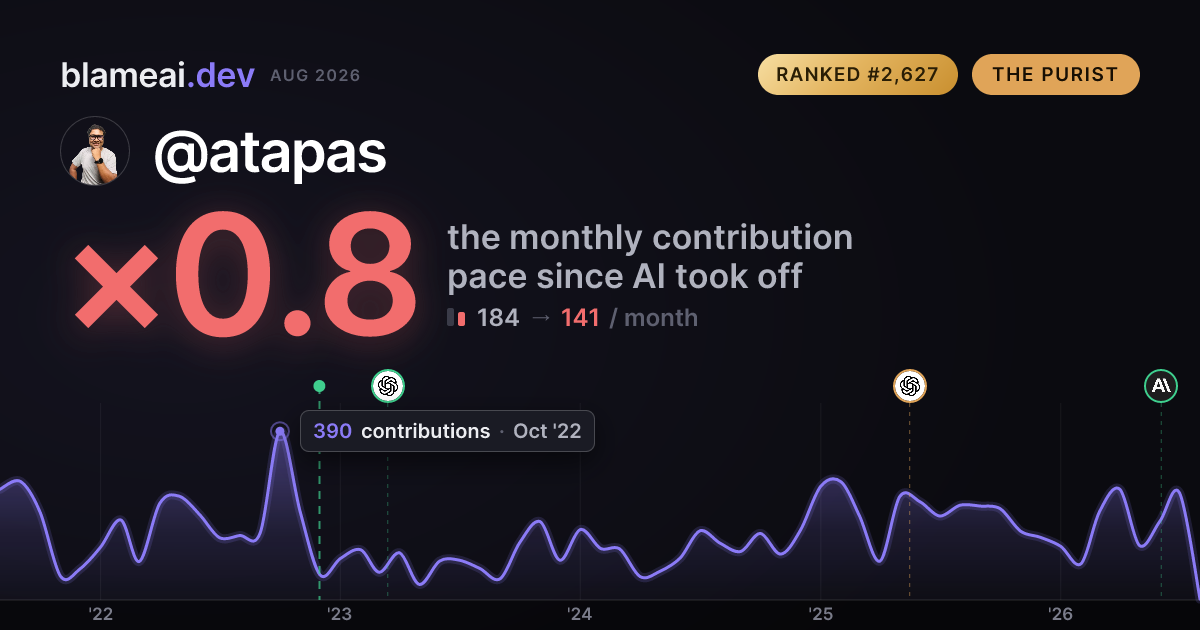Image resolution: width=1200 pixels, height=630 pixels.
Task: Select the '23 year axis label
Action: 340,614
